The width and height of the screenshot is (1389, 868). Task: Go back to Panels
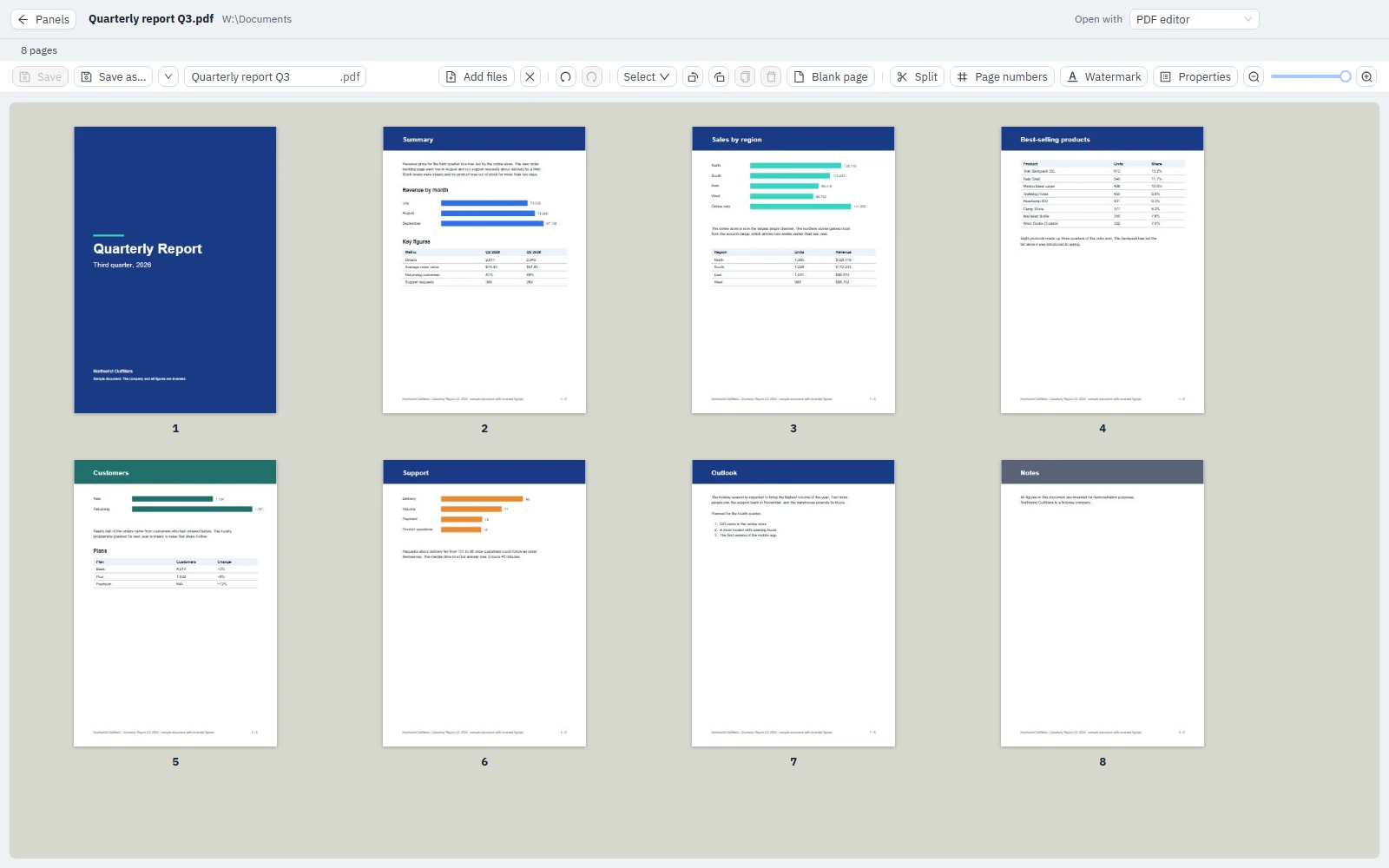(43, 19)
